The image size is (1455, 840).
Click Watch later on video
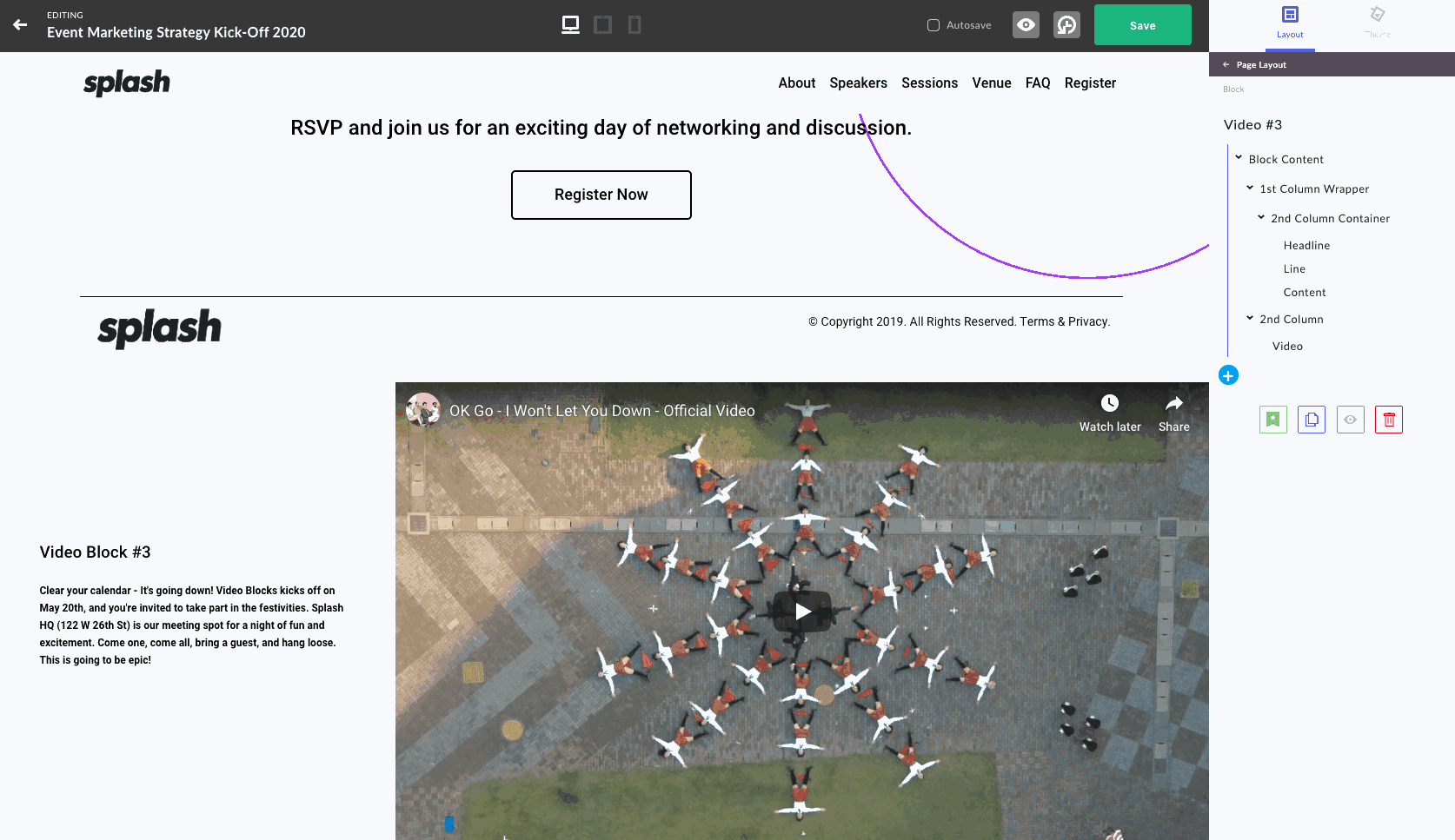[x=1110, y=413]
